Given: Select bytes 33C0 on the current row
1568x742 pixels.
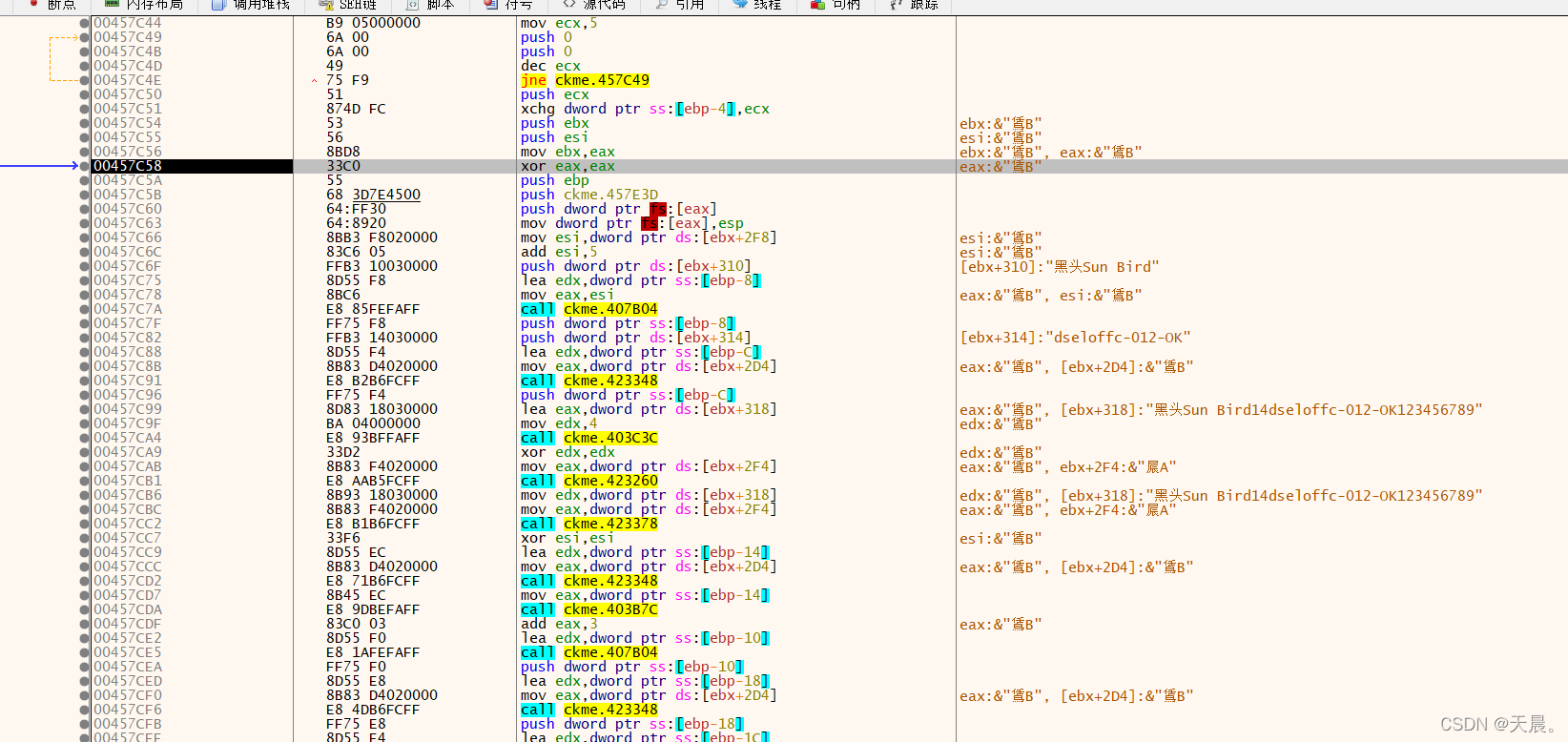Looking at the screenshot, I should coord(343,166).
